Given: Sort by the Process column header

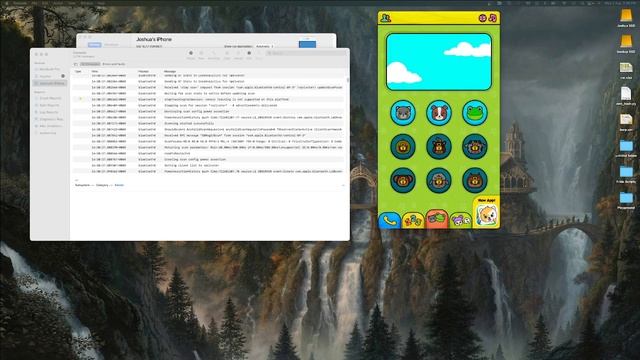Looking at the screenshot, I should tap(143, 71).
